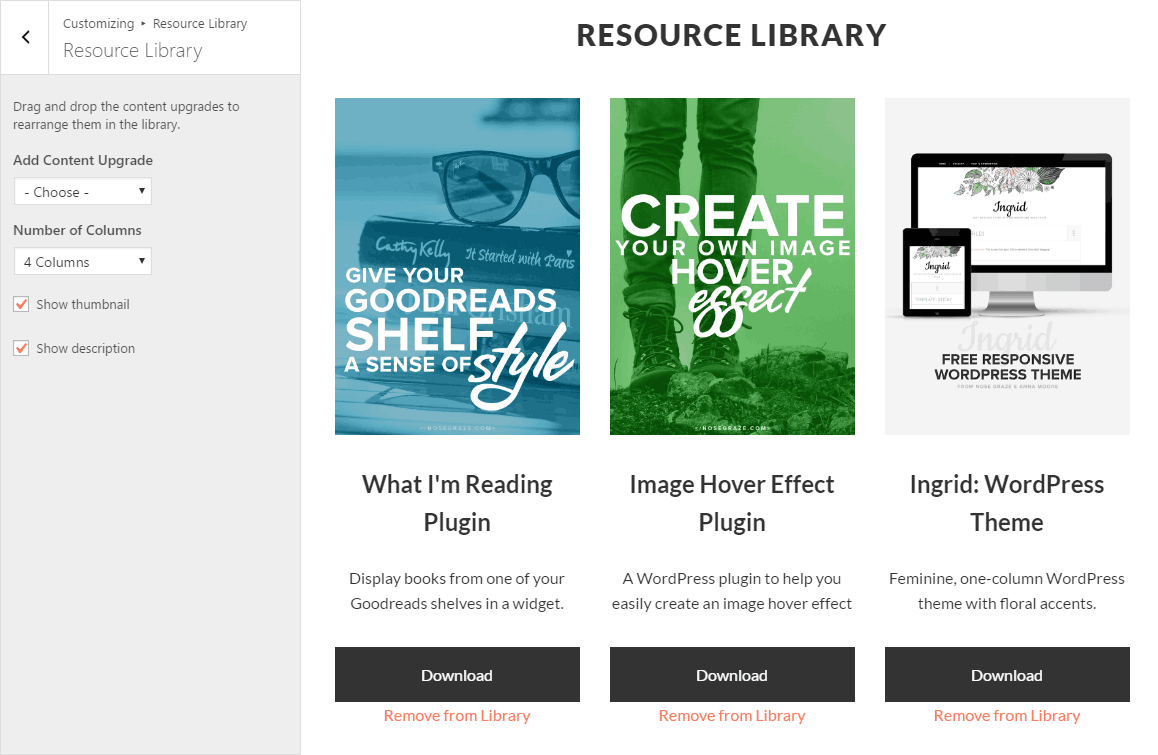The image size is (1158, 755).
Task: Click the 'Feminine, one-column WordPress' description
Action: [x=1007, y=591]
